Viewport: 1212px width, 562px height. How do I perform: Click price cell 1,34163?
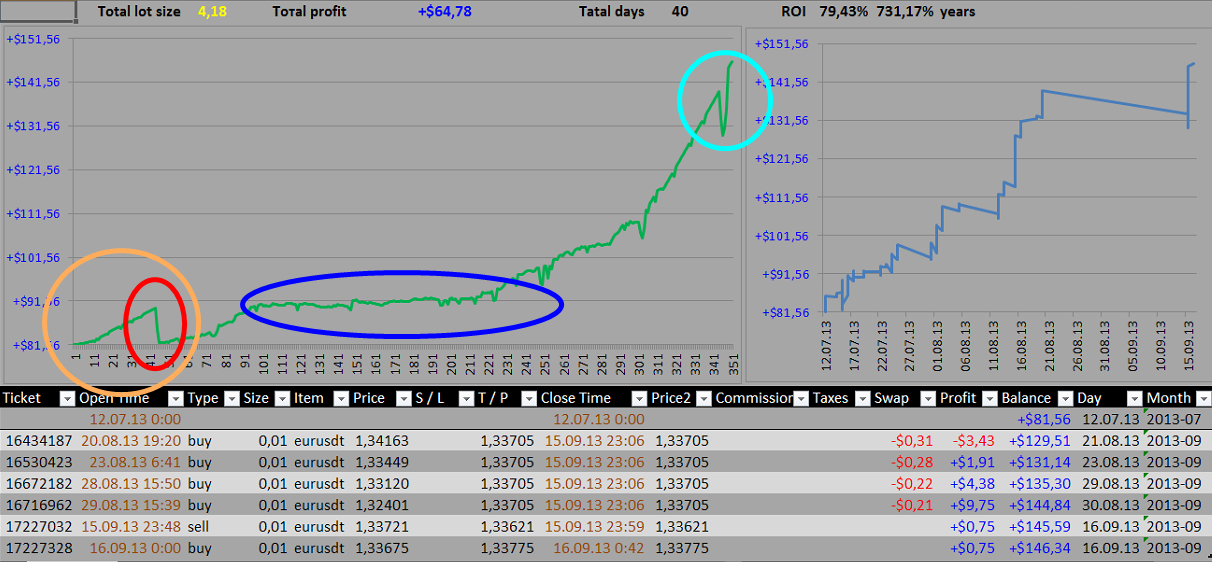point(382,440)
